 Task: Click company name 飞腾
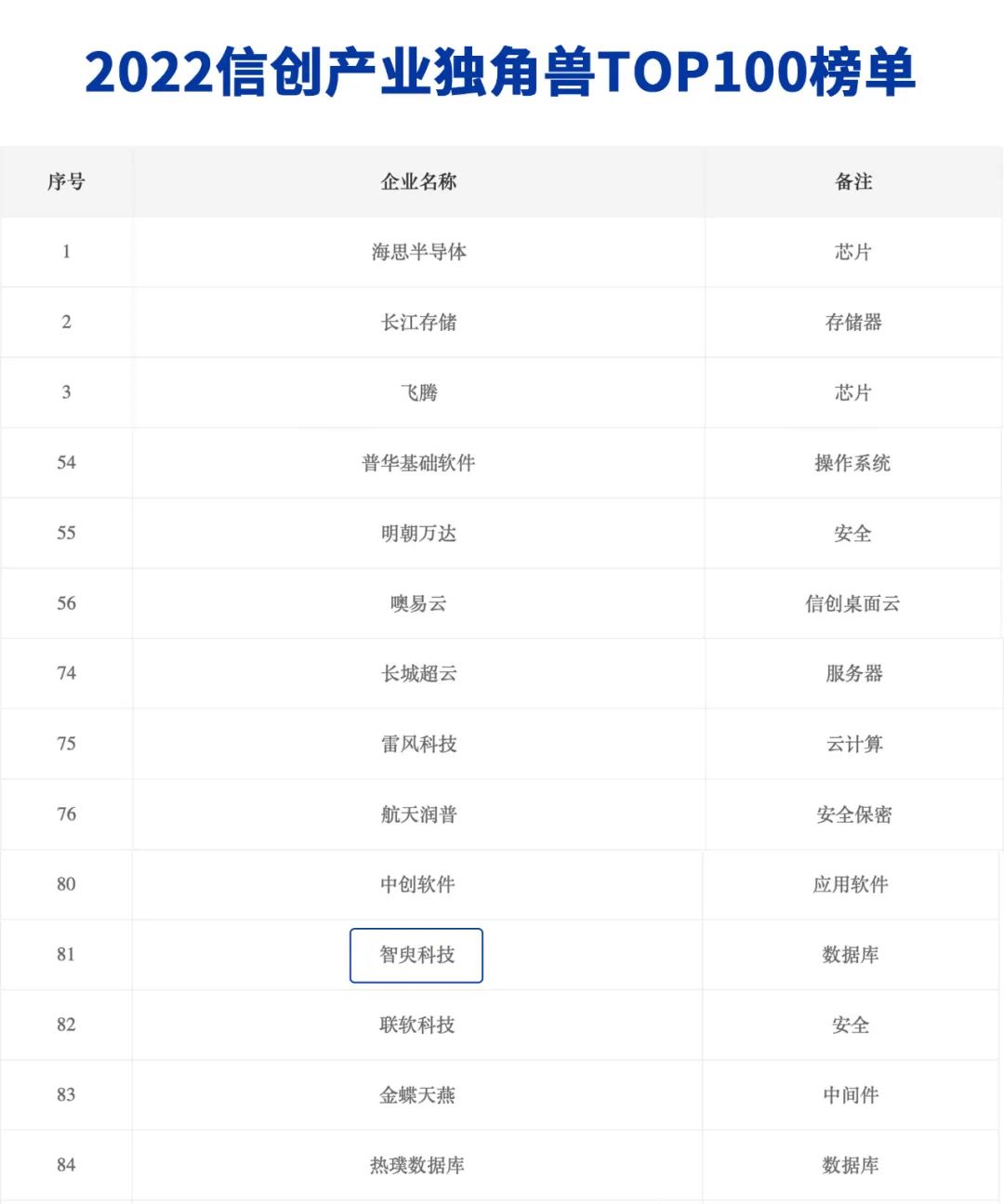point(418,392)
